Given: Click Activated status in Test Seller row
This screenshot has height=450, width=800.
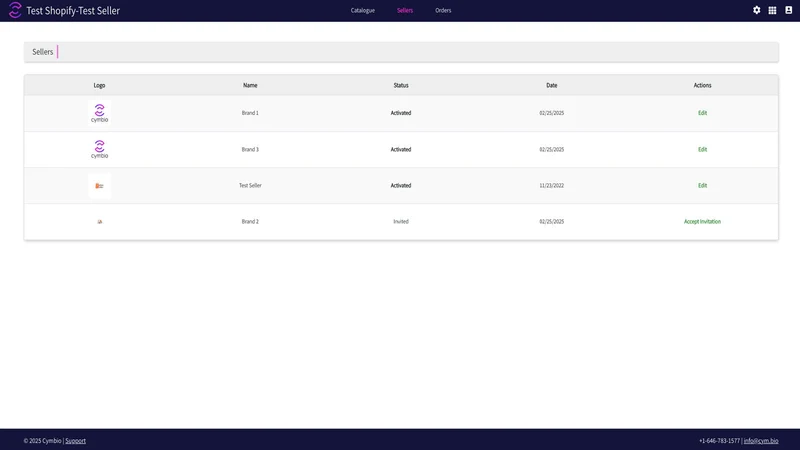Looking at the screenshot, I should 401,185.
